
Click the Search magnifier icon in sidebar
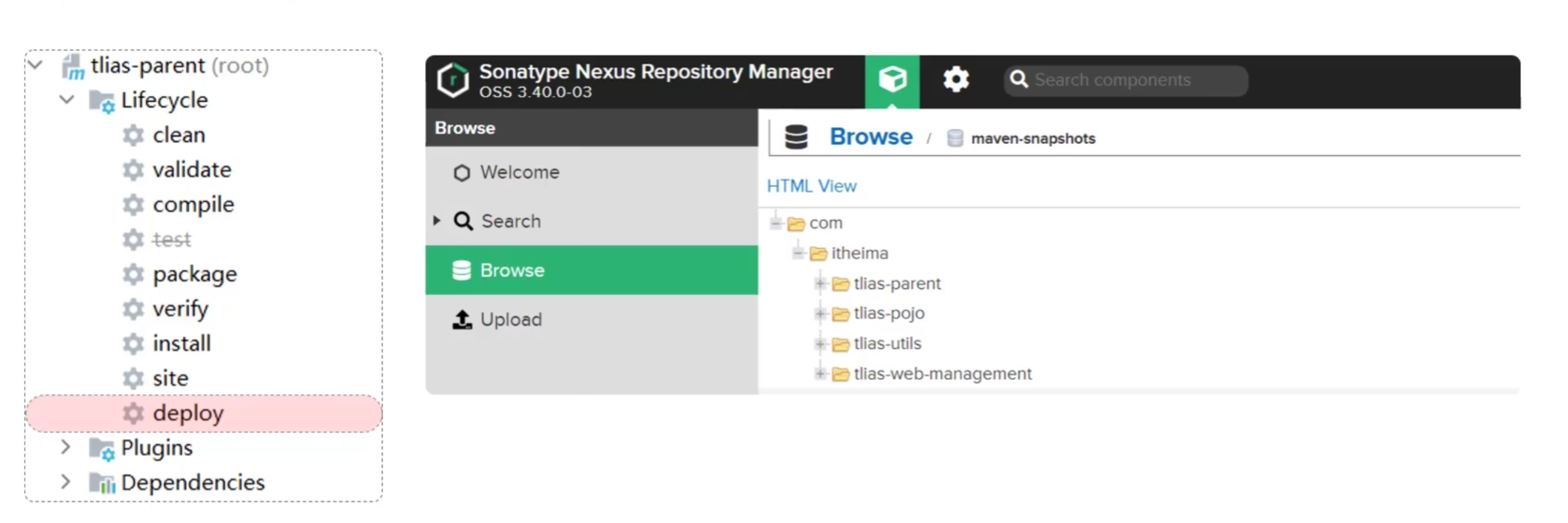tap(463, 221)
